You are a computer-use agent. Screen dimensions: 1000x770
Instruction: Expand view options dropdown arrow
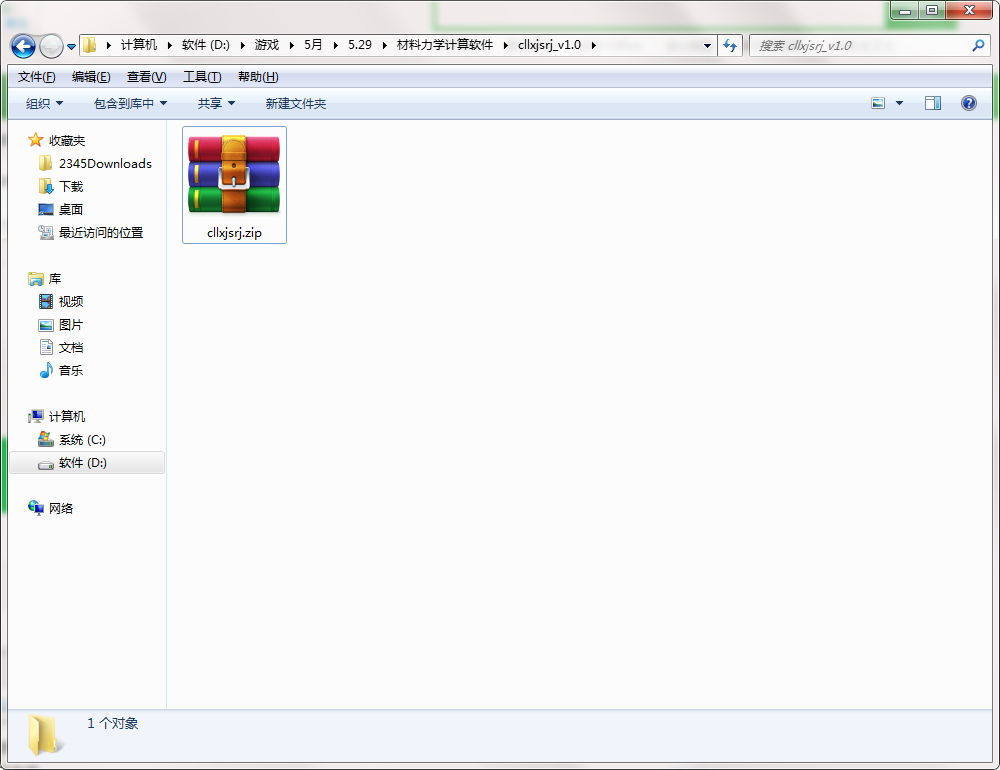(x=899, y=103)
